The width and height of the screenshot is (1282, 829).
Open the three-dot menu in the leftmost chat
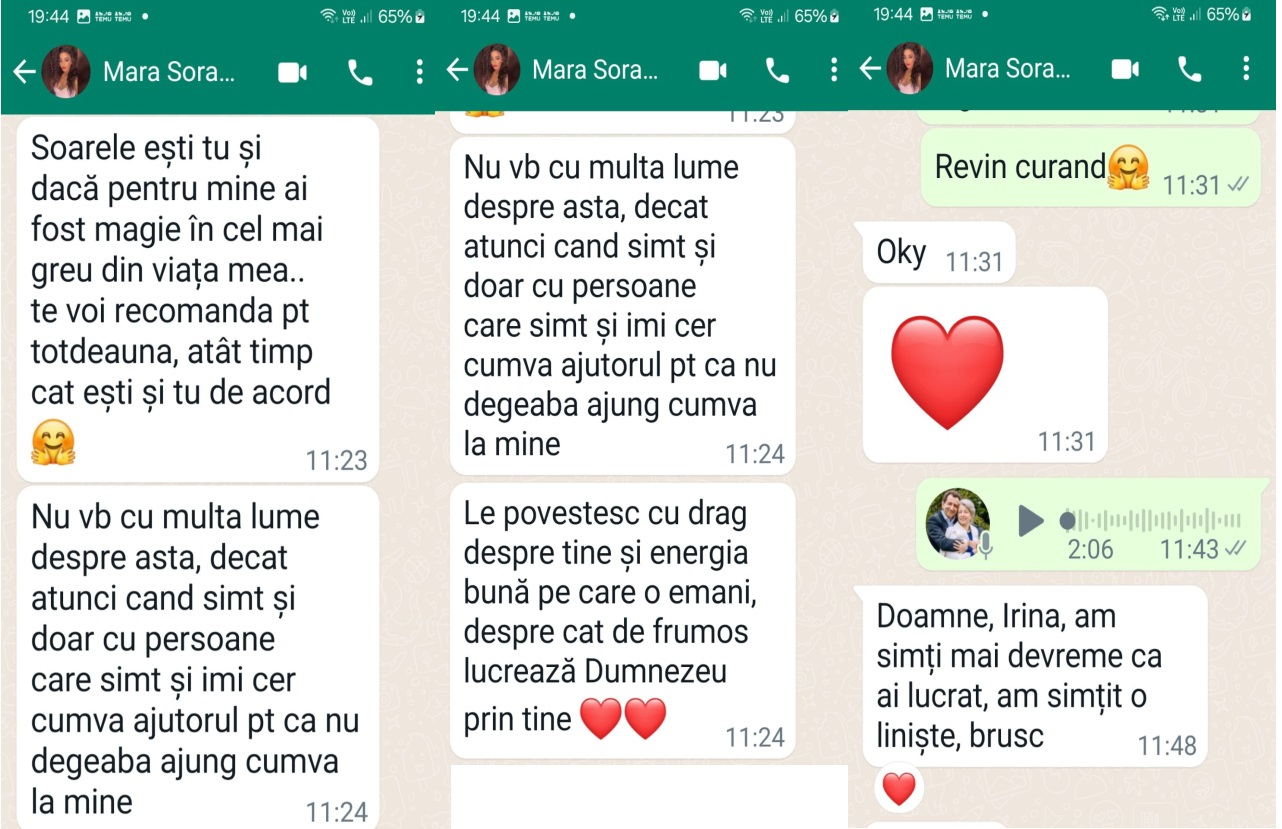418,72
